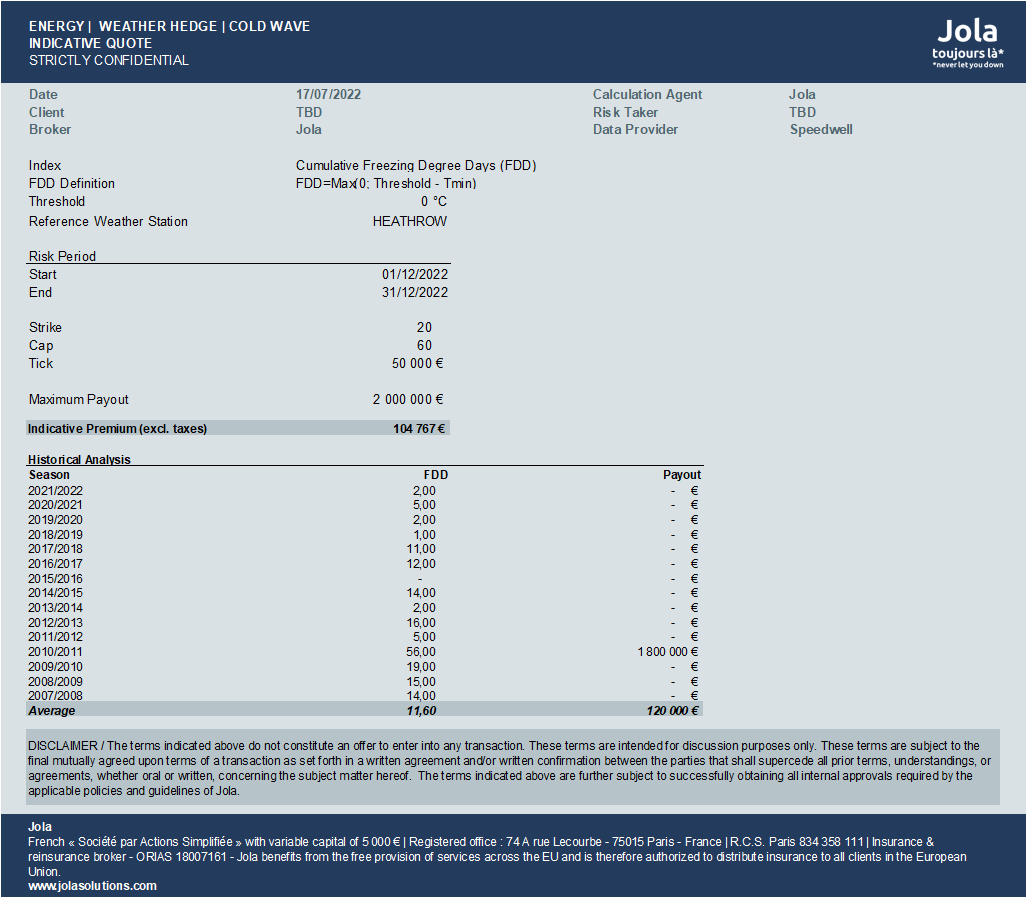
Task: Click the 1 800 000 € payout cell
Action: (667, 652)
